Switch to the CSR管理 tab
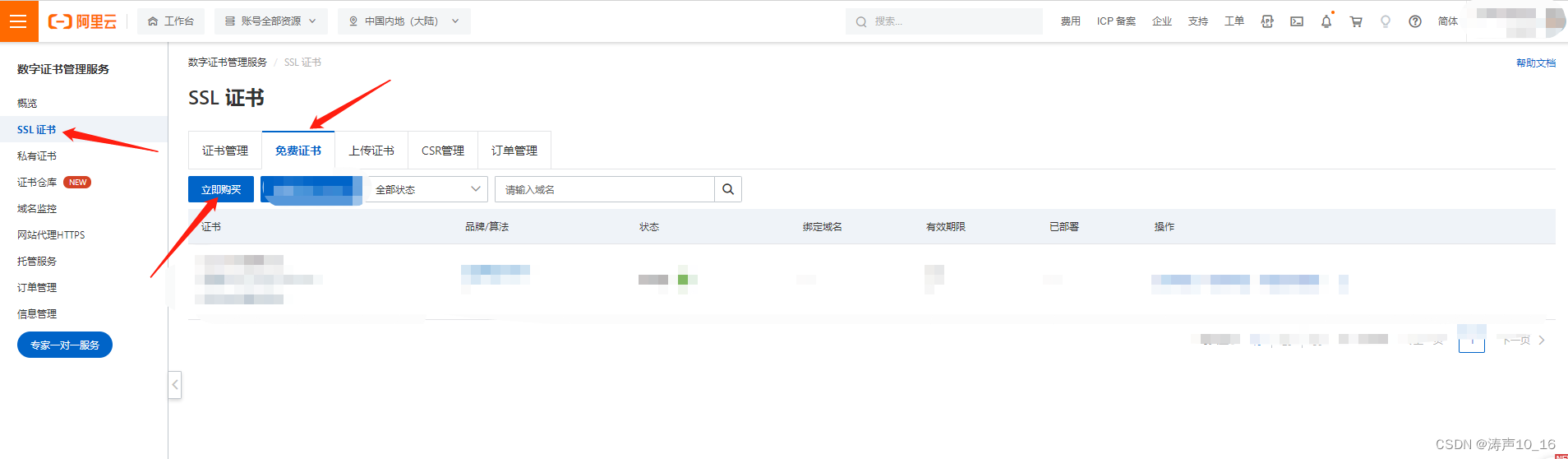 click(443, 151)
